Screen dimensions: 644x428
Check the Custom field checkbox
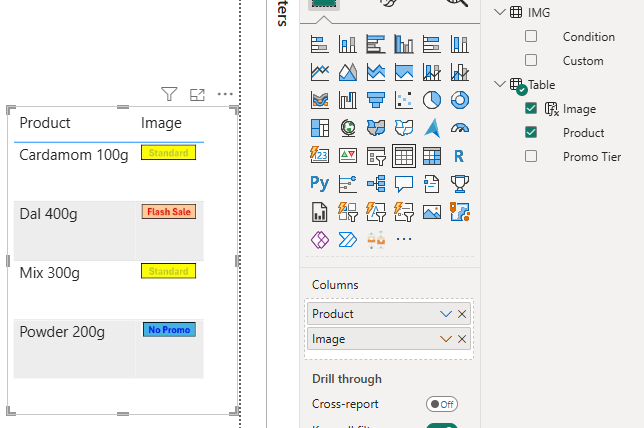[531, 60]
